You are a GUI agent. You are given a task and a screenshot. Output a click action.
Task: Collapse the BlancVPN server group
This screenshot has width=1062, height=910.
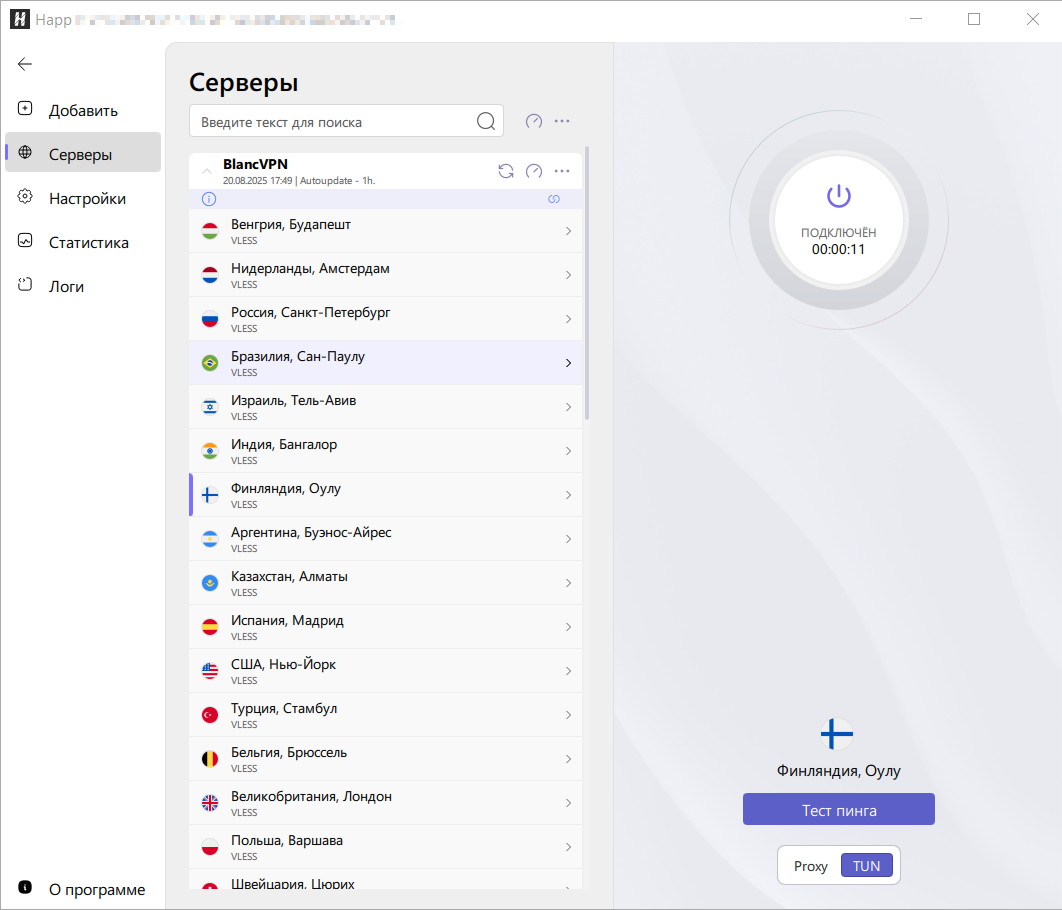tap(207, 171)
